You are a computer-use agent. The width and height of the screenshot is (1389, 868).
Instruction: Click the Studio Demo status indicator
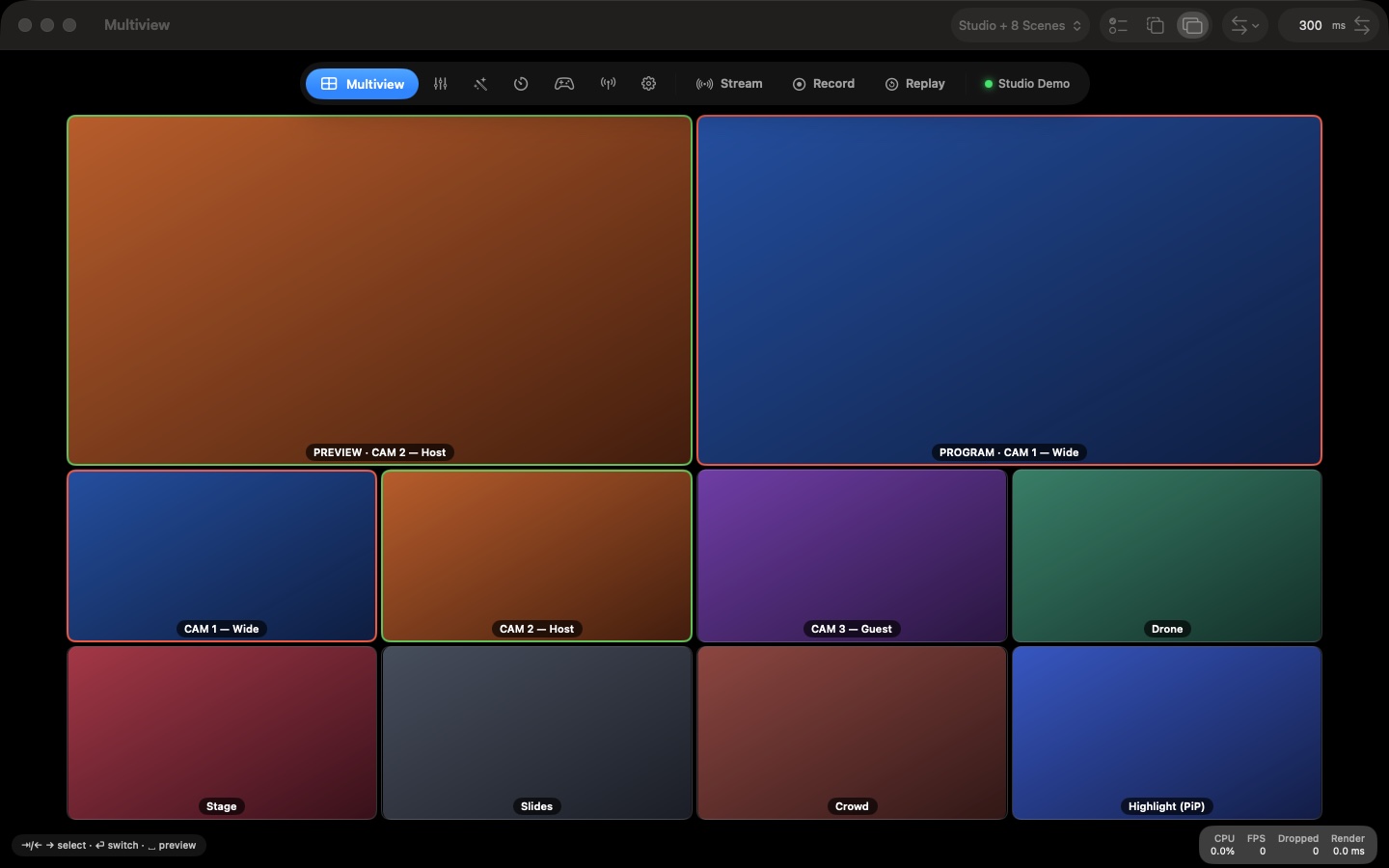(x=1026, y=84)
